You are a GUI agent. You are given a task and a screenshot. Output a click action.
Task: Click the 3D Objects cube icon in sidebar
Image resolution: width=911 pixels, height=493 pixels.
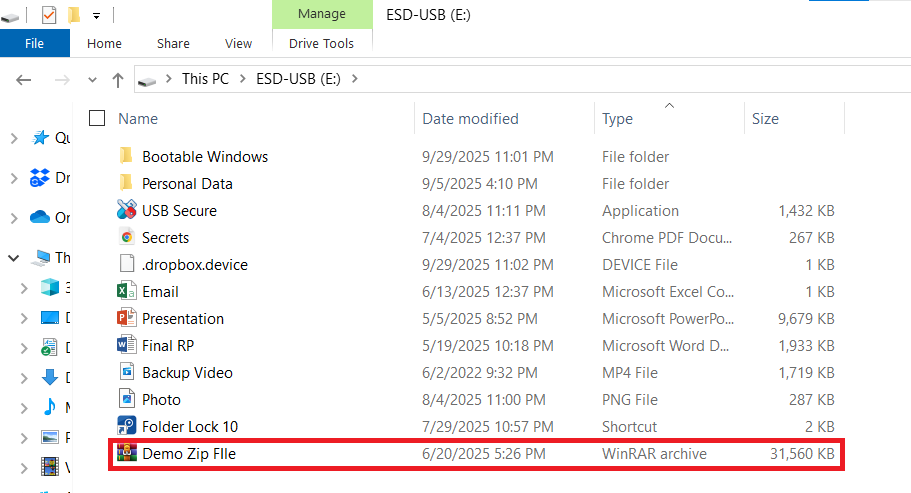(50, 287)
